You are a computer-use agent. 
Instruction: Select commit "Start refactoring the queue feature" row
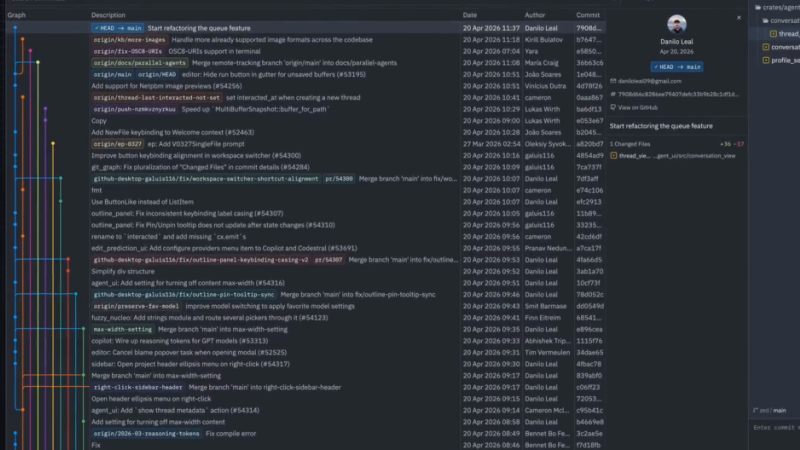pos(305,28)
